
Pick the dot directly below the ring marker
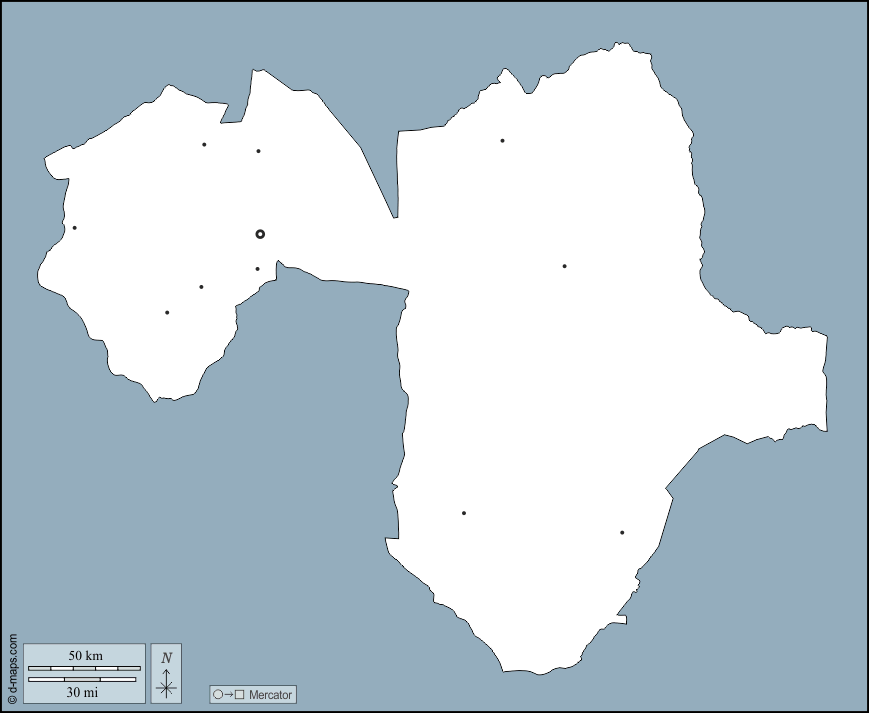(257, 269)
